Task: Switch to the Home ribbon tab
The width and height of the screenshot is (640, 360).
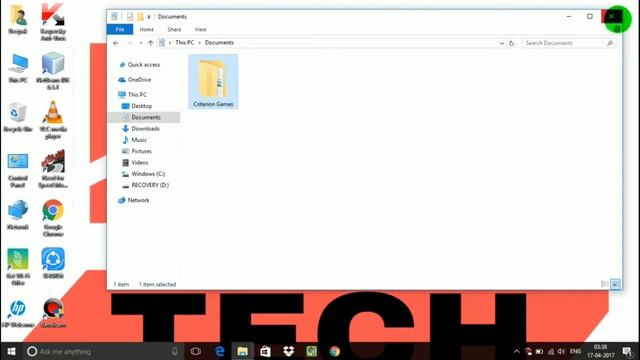Action: 147,29
